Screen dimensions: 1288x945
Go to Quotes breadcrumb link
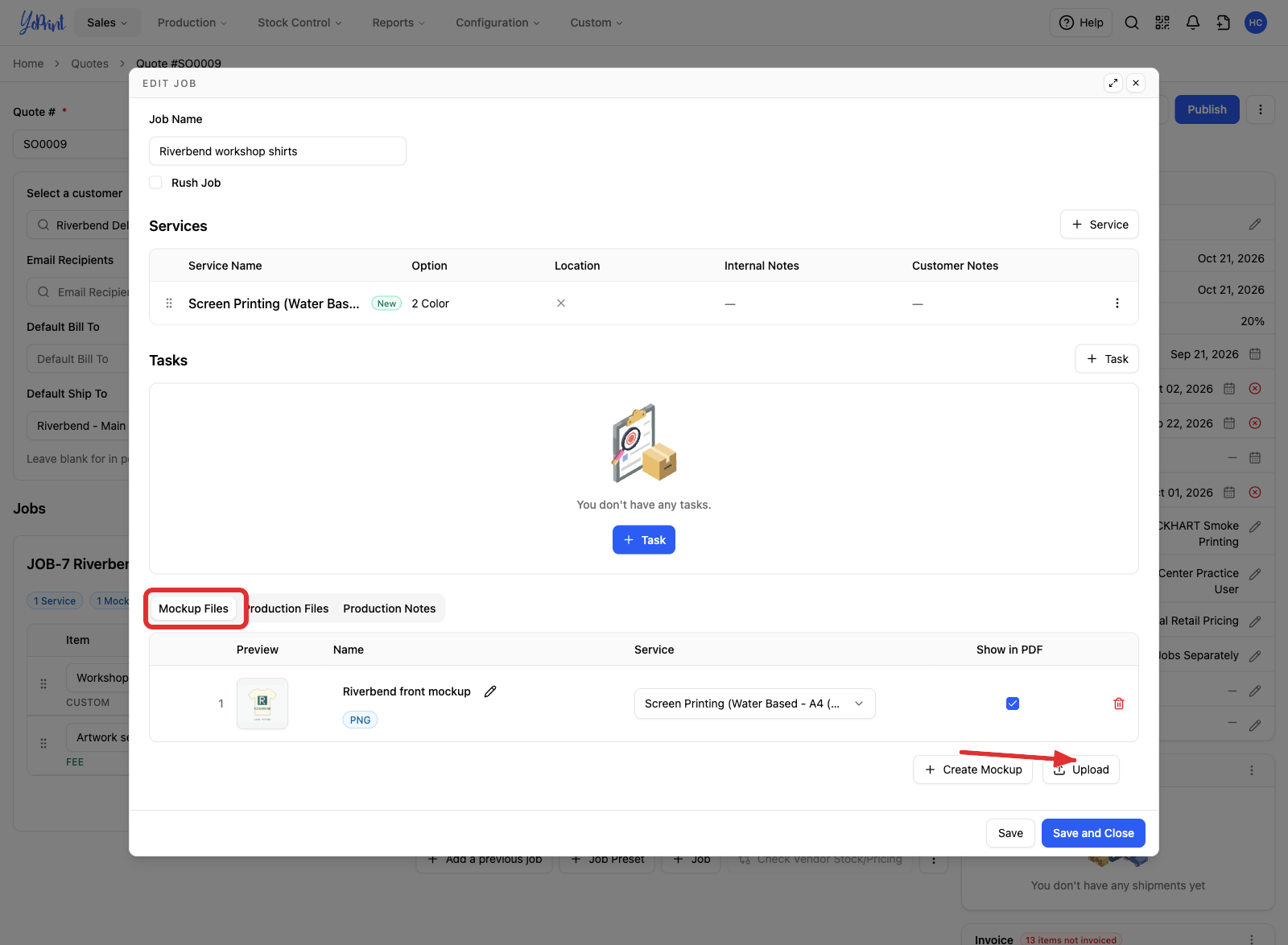click(89, 64)
